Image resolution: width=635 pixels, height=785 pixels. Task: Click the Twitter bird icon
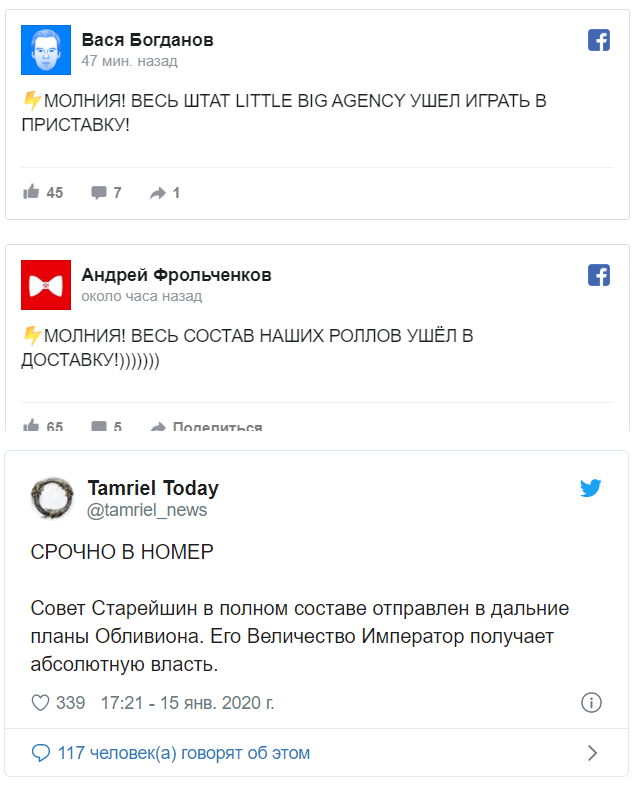pos(591,489)
